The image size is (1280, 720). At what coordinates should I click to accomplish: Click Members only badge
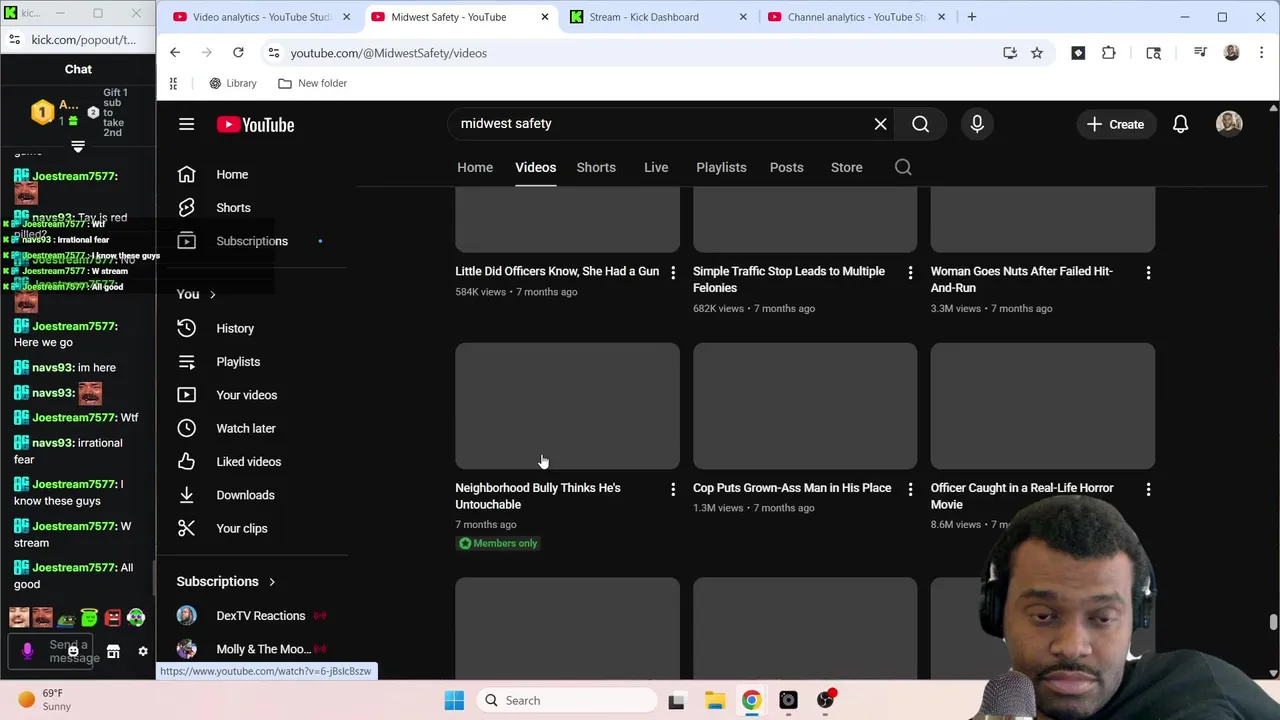(498, 543)
